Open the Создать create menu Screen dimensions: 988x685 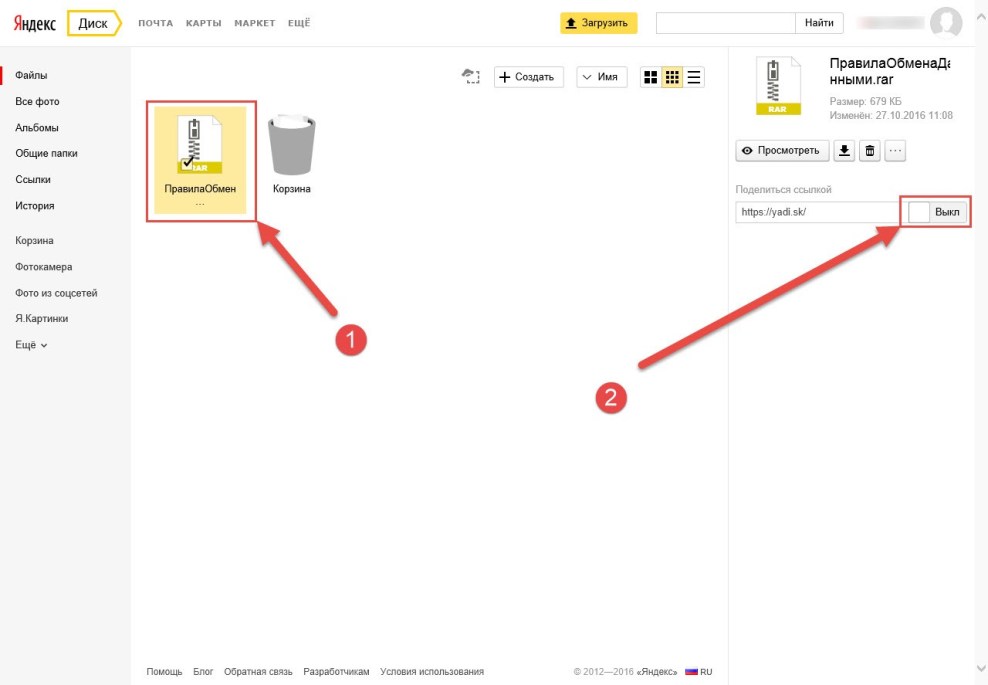click(529, 77)
